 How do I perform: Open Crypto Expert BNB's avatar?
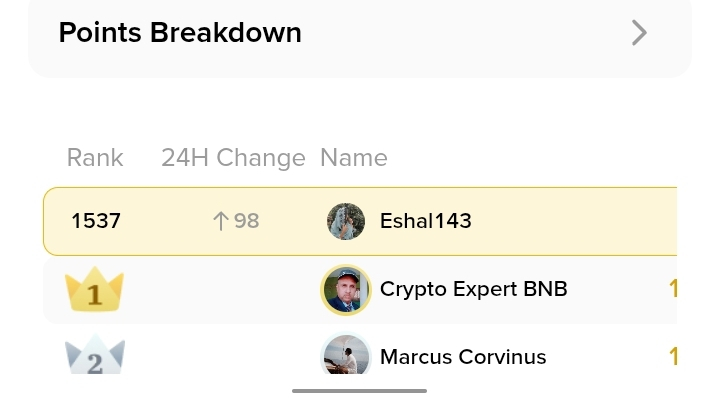point(346,290)
